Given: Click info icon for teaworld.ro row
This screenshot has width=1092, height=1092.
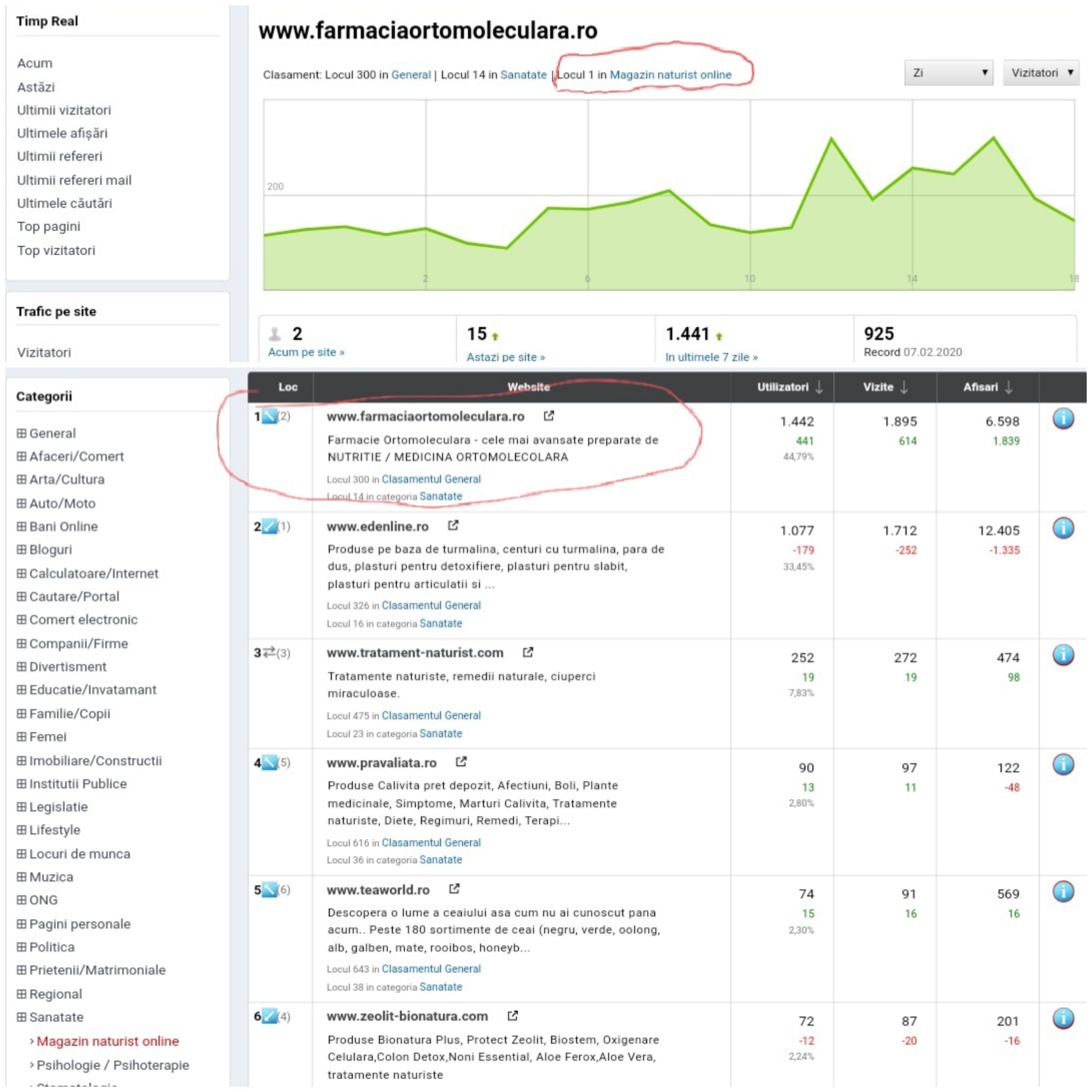Looking at the screenshot, I should point(1063,892).
